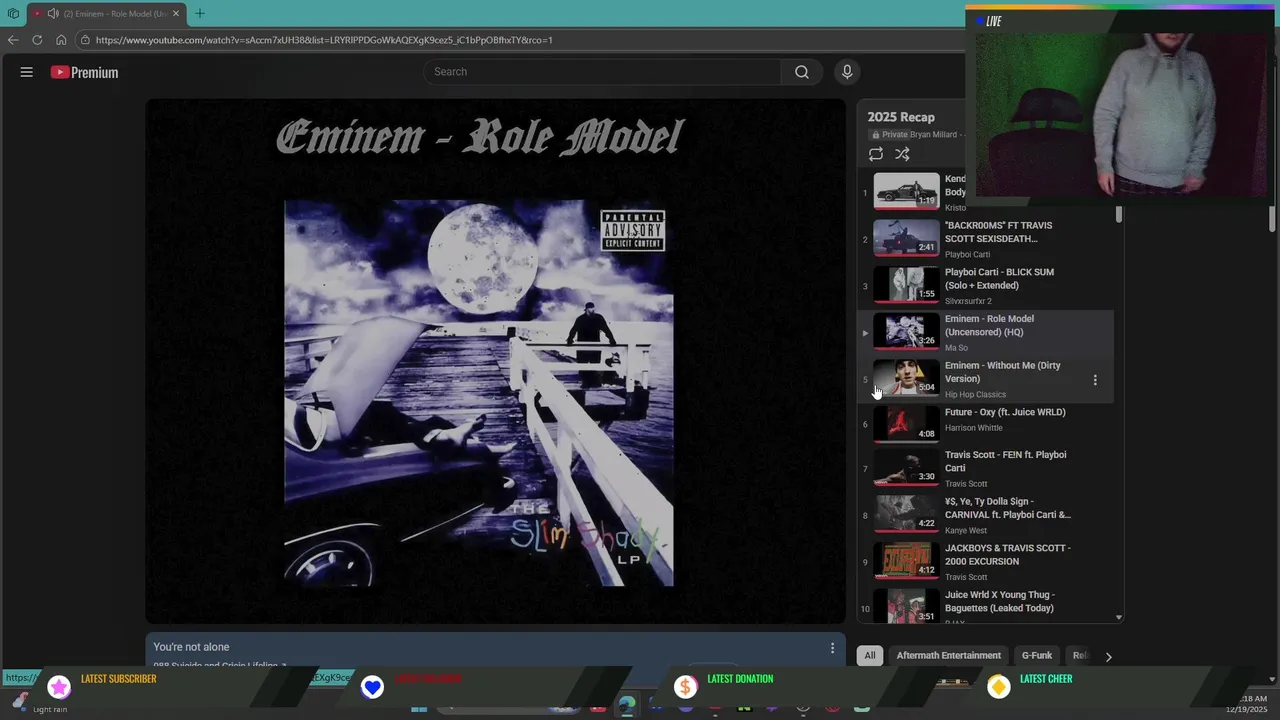The height and width of the screenshot is (720, 1280).
Task: Open the browser home page button
Action: point(61,40)
